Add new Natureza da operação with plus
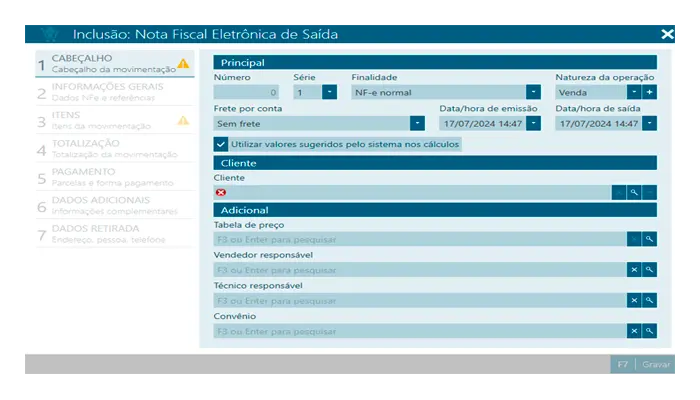 pos(649,92)
